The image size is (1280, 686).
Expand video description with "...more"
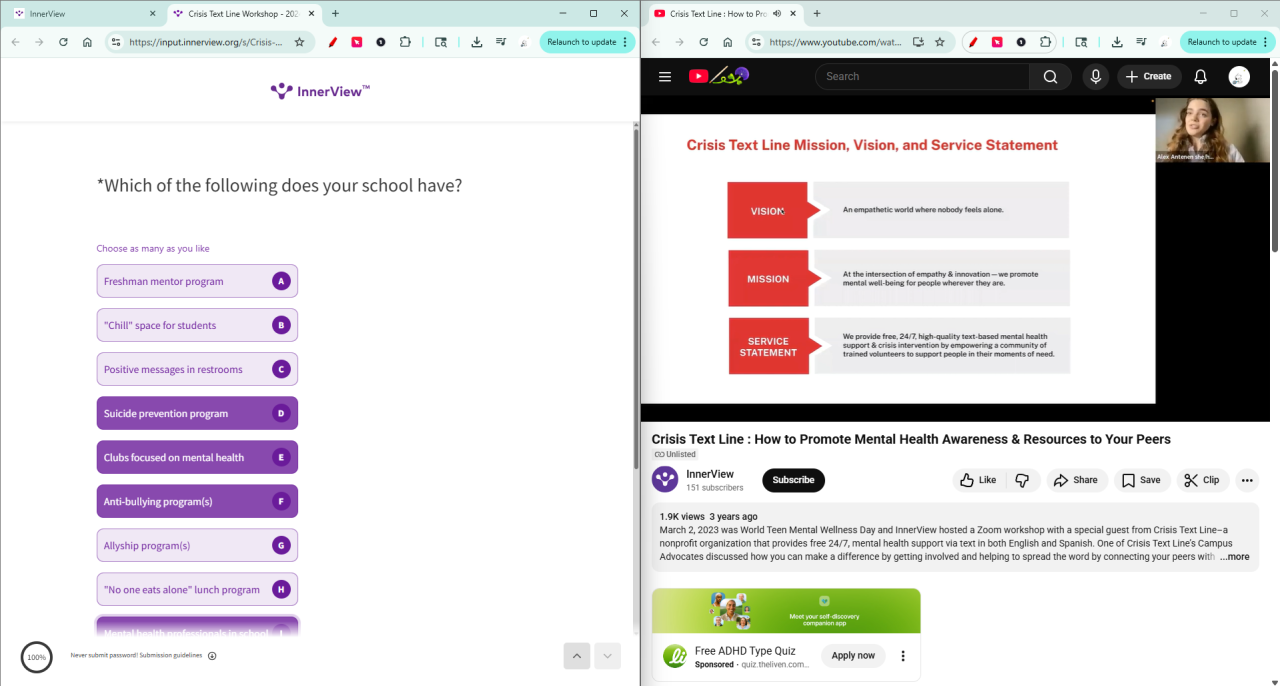coord(1234,557)
